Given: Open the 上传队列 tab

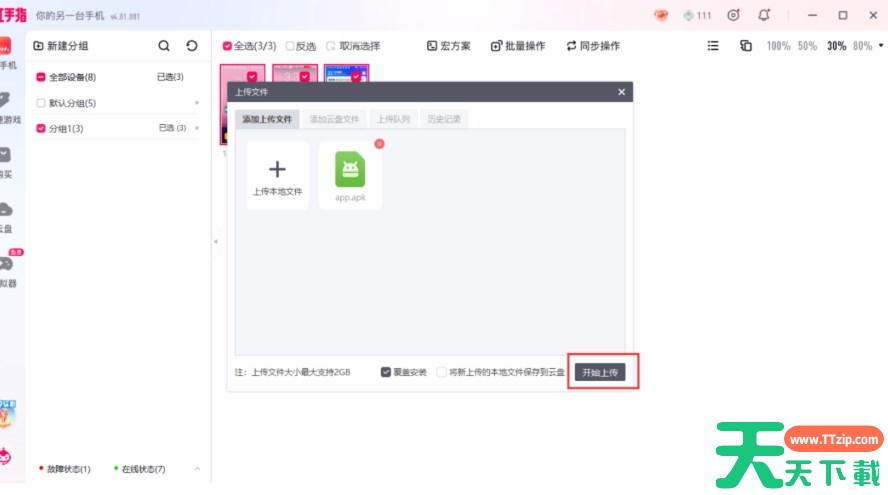Looking at the screenshot, I should (393, 119).
